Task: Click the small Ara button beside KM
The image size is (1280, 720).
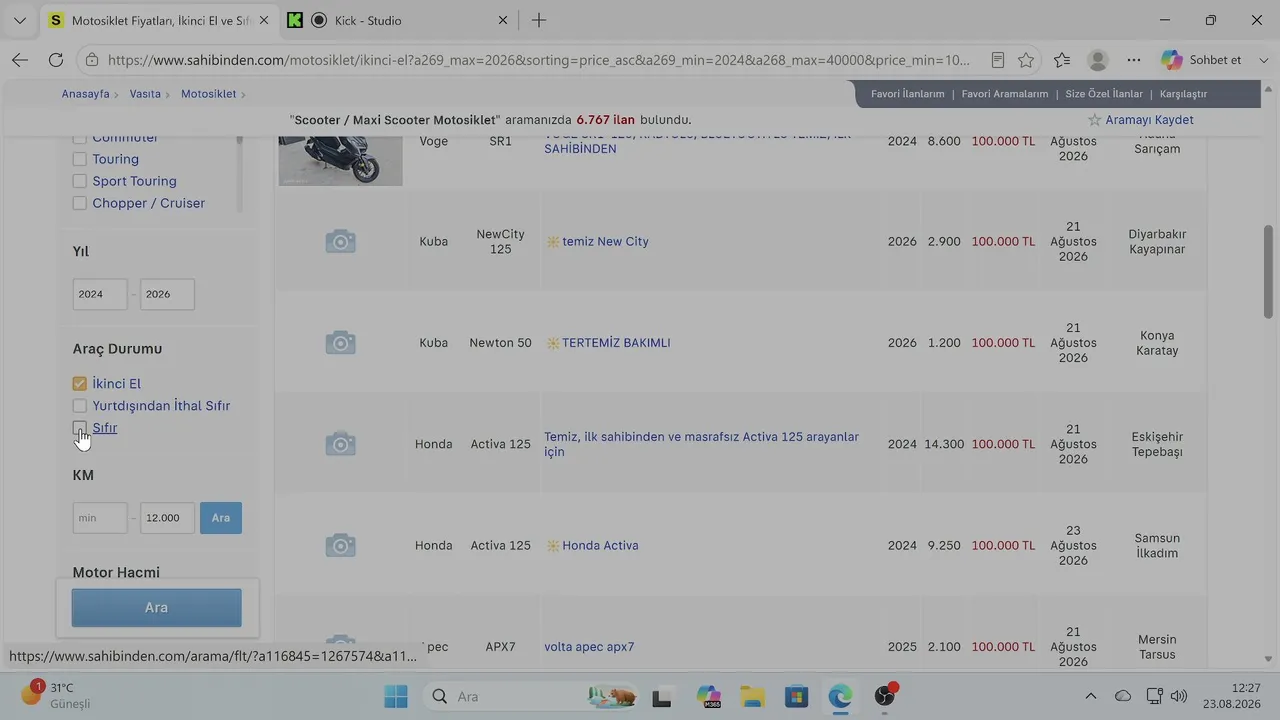Action: pyautogui.click(x=221, y=518)
